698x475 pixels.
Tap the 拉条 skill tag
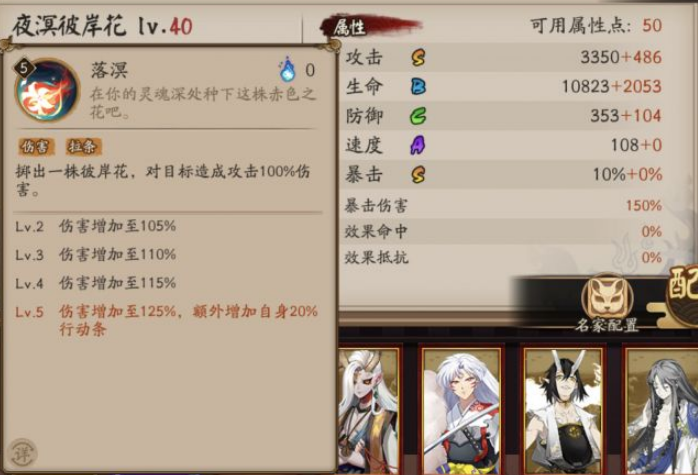click(x=83, y=146)
